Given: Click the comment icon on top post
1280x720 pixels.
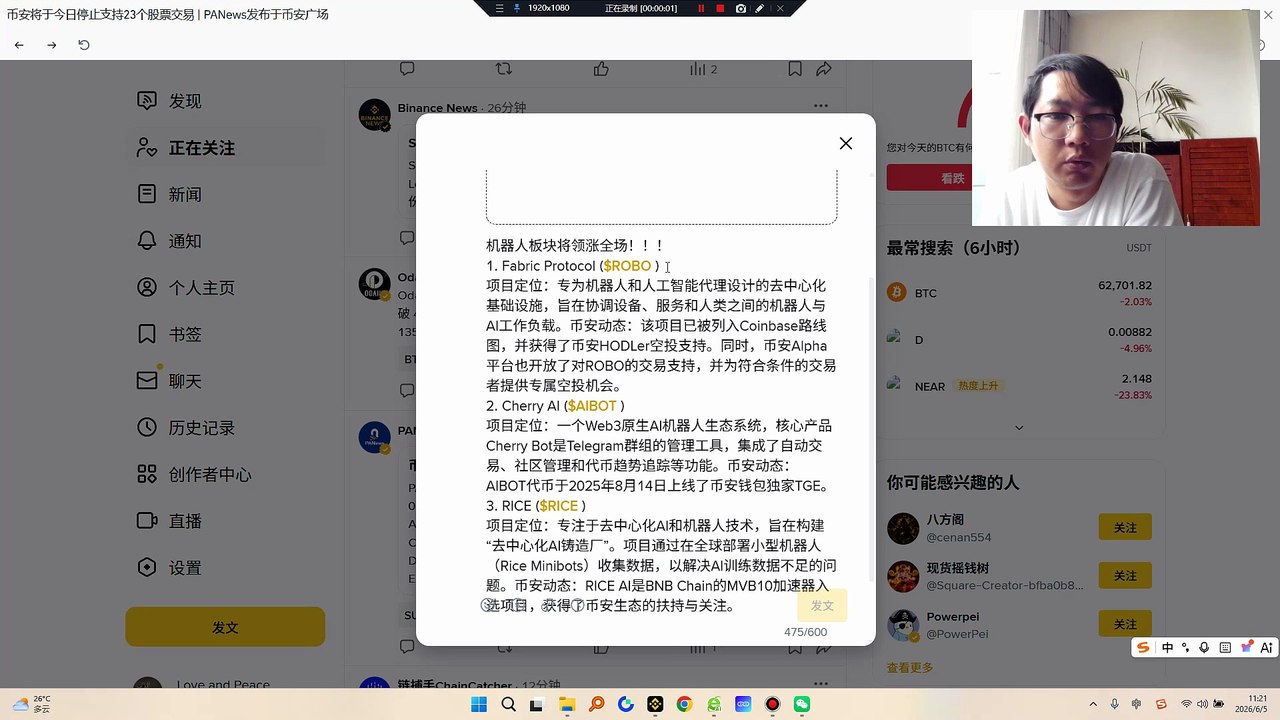Looking at the screenshot, I should point(407,69).
